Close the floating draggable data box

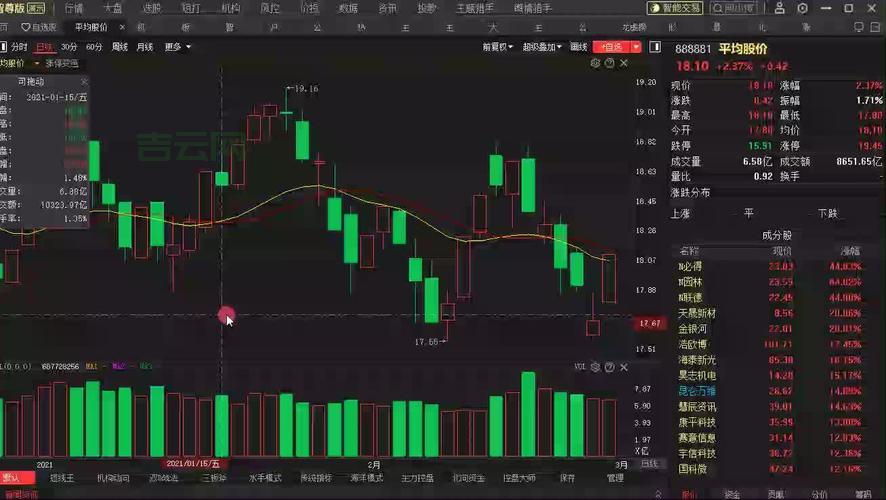84,81
